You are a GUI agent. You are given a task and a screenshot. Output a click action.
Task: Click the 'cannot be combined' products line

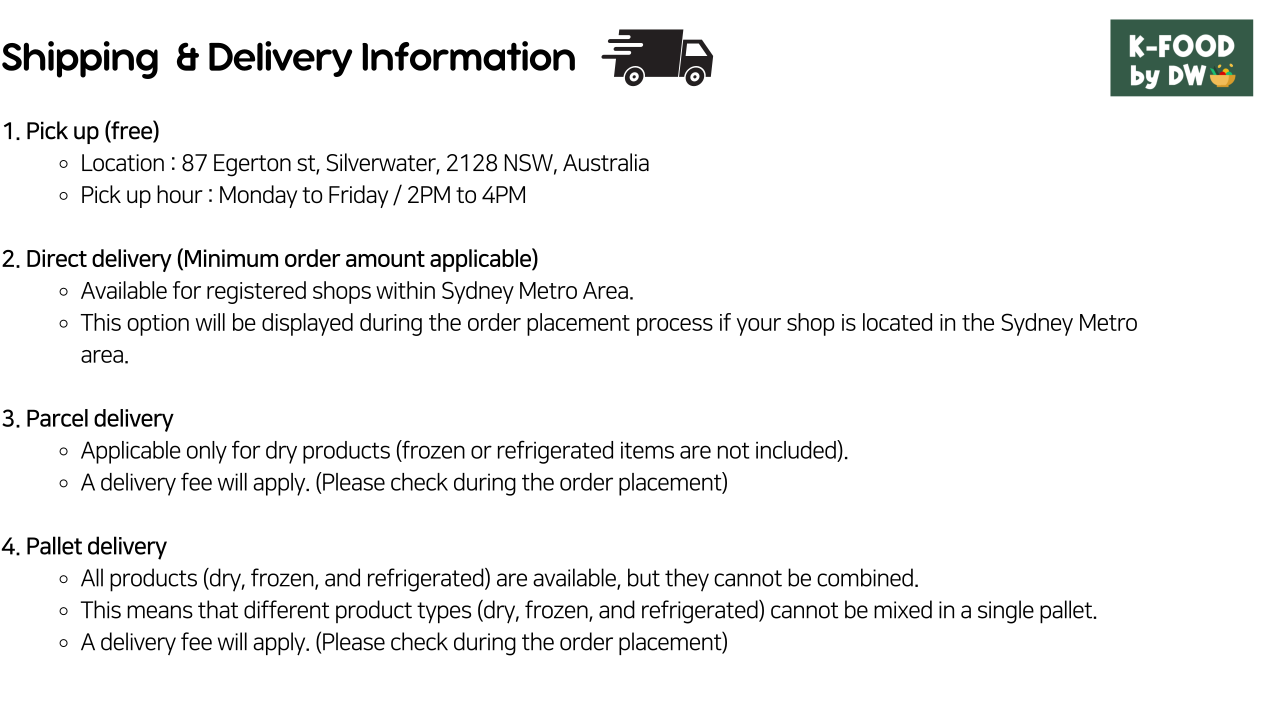(499, 579)
